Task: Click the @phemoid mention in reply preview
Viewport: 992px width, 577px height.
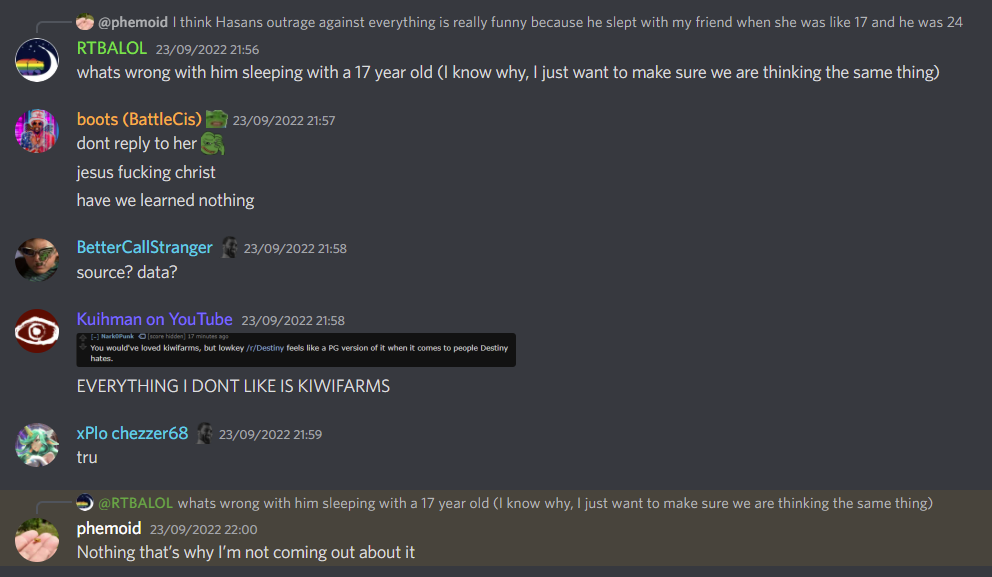Action: [x=133, y=22]
